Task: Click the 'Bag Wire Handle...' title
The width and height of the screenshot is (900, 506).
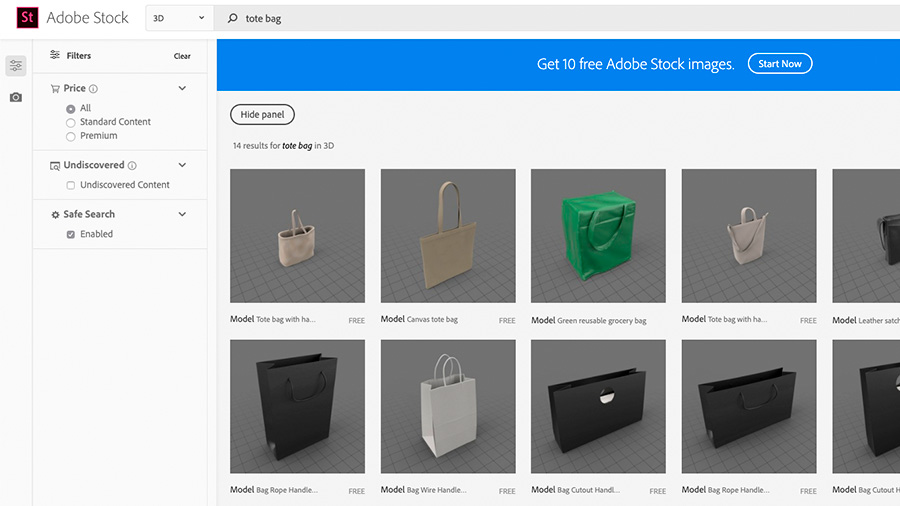Action: pyautogui.click(x=436, y=490)
